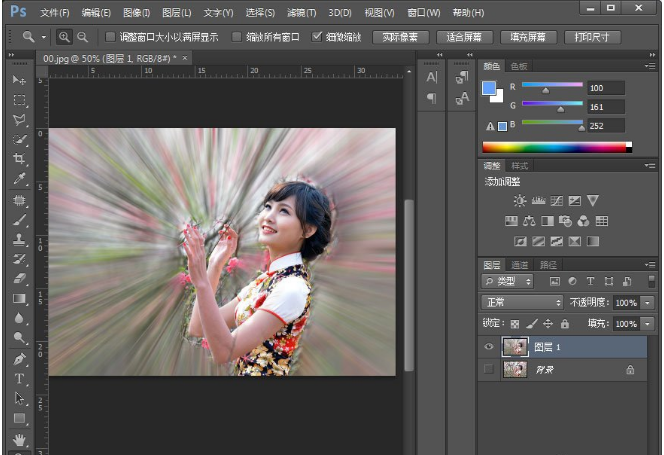Choose the Lasso tool
Screen dimensions: 664x455
pos(19,120)
